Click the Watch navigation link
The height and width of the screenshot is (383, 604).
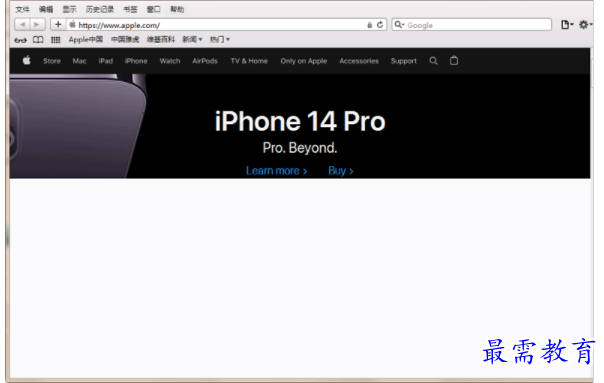[x=170, y=61]
